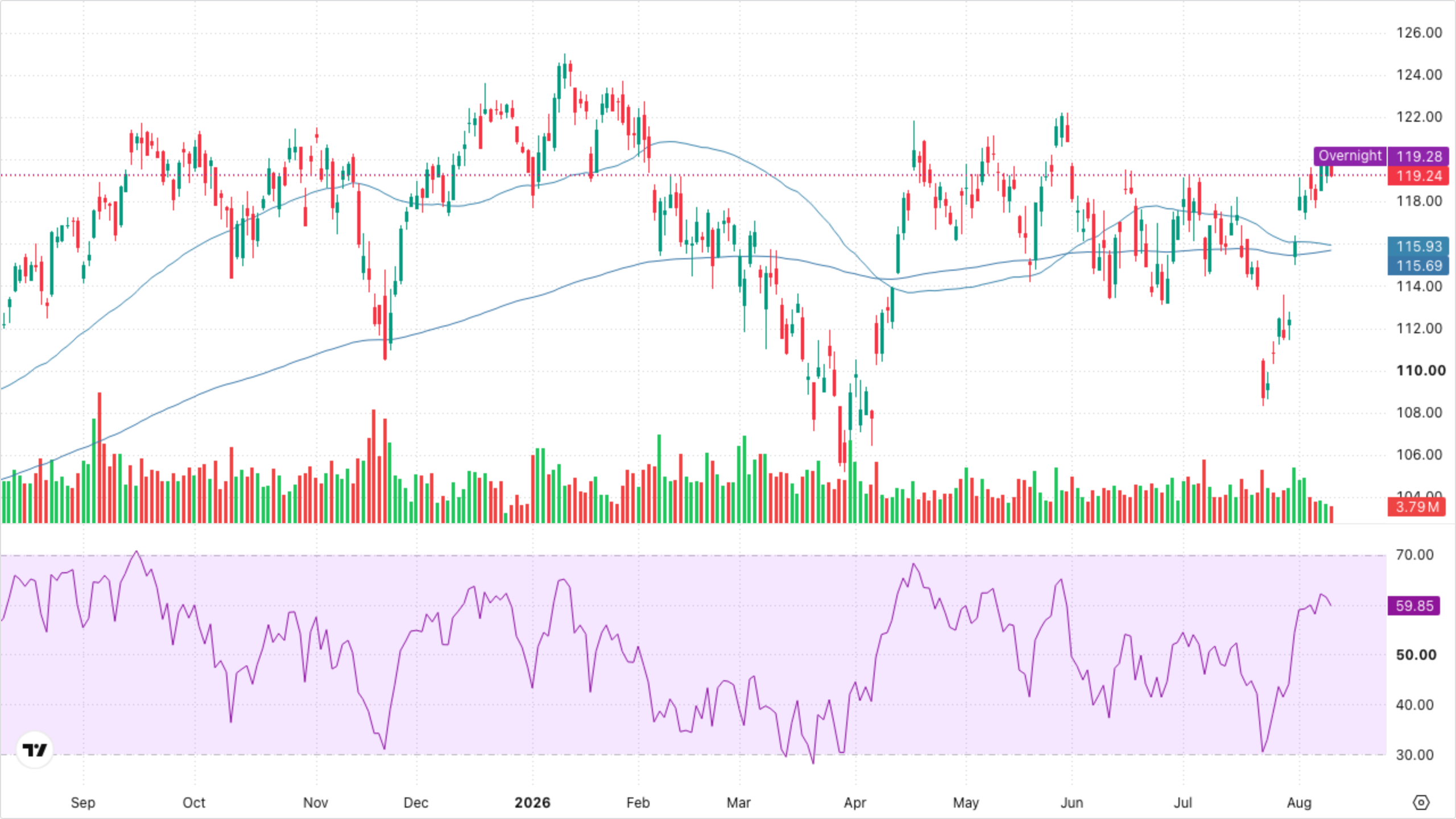Select the 30.00 RSI oversold level label
Screen dimensions: 1456x819
pos(1414,755)
